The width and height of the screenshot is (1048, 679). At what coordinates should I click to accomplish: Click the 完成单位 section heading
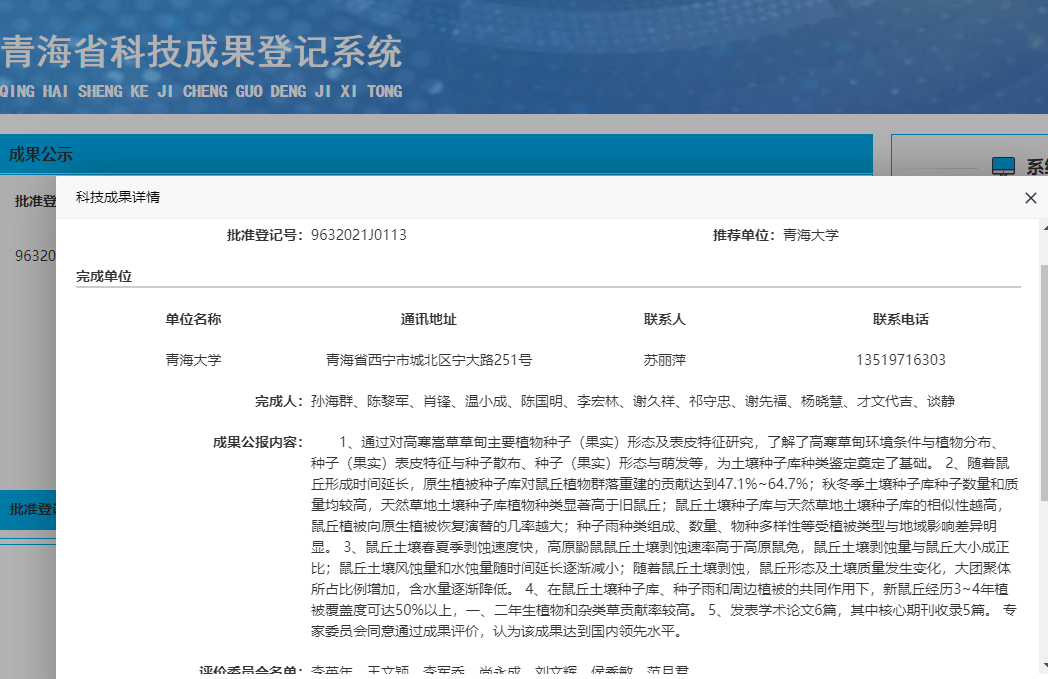tap(104, 276)
